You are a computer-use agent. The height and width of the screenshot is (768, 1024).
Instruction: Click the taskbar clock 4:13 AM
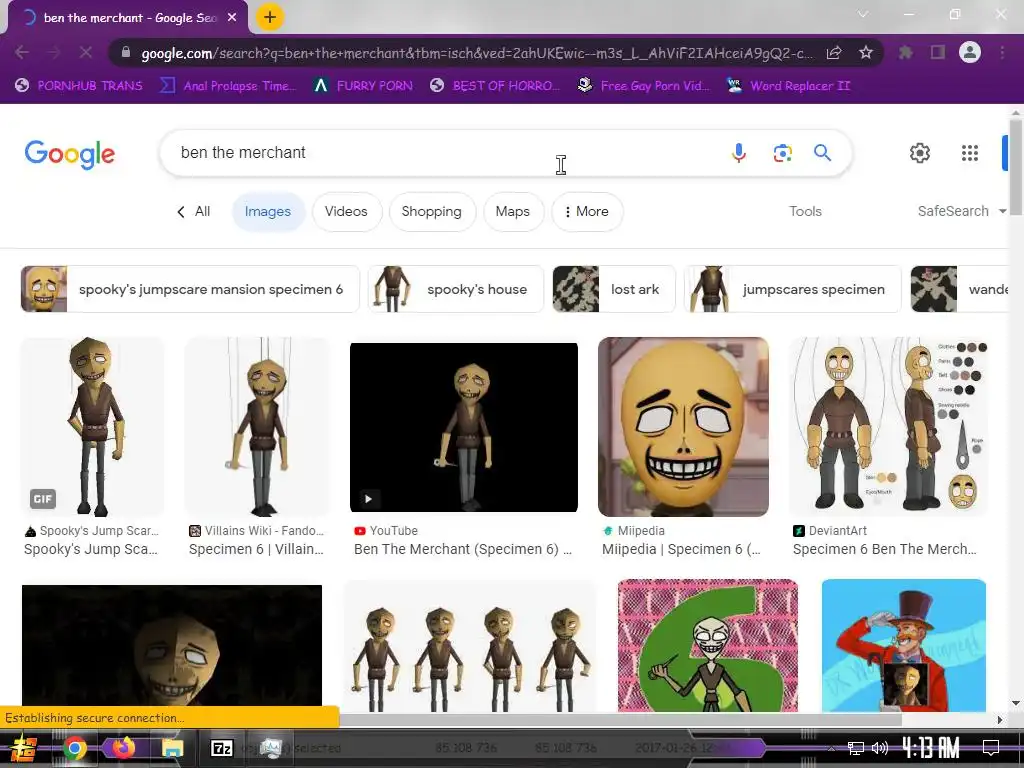[931, 748]
